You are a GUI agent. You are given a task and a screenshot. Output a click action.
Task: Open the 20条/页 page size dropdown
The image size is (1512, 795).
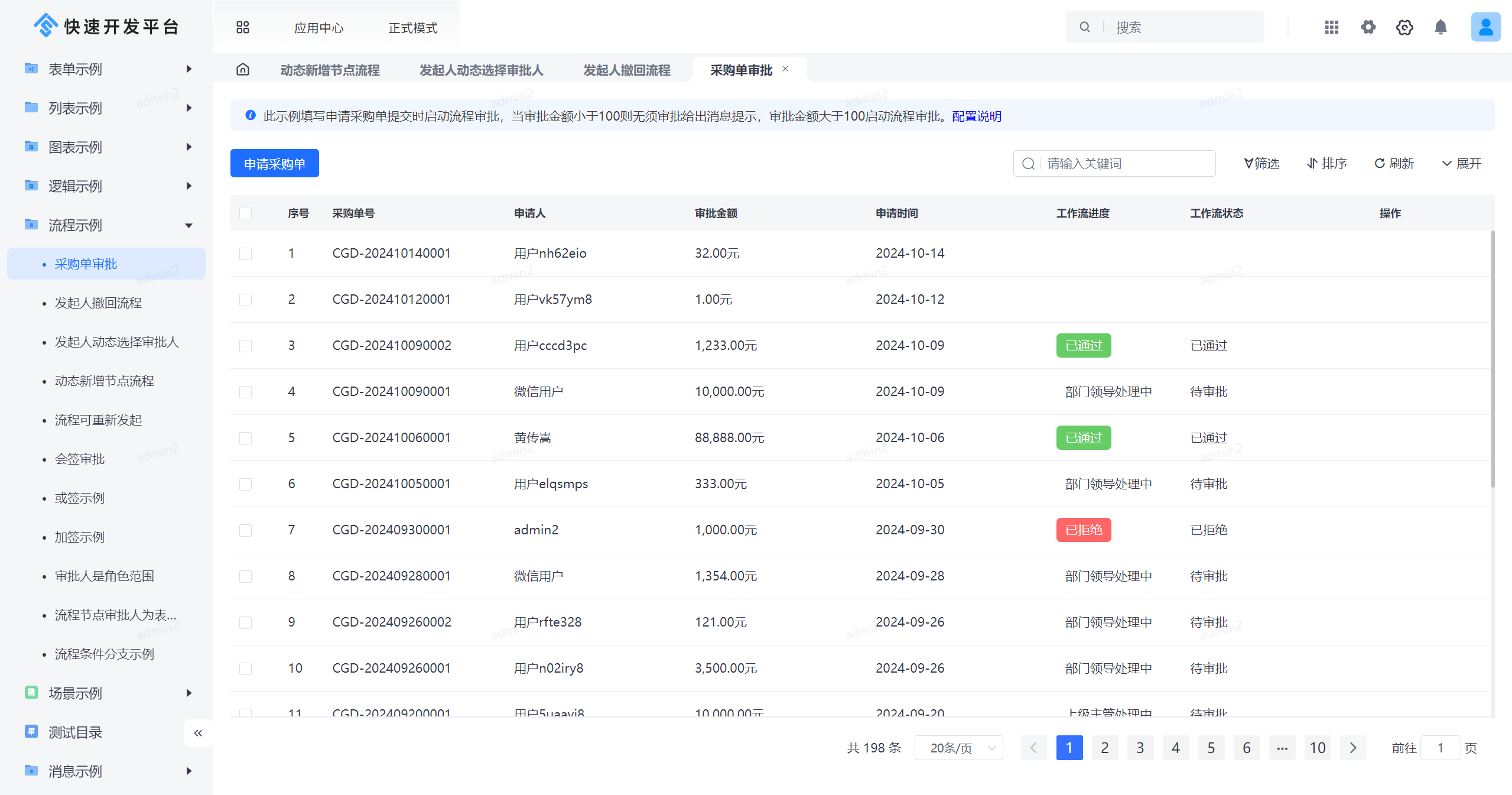coord(958,748)
